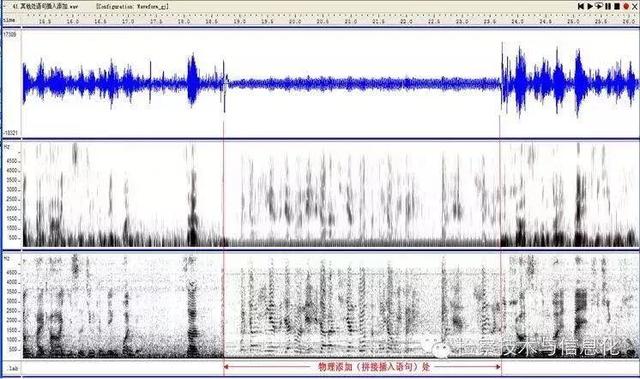640x379 pixels.
Task: Click the '.lab' label of the annotation track
Action: pyautogui.click(x=12, y=368)
